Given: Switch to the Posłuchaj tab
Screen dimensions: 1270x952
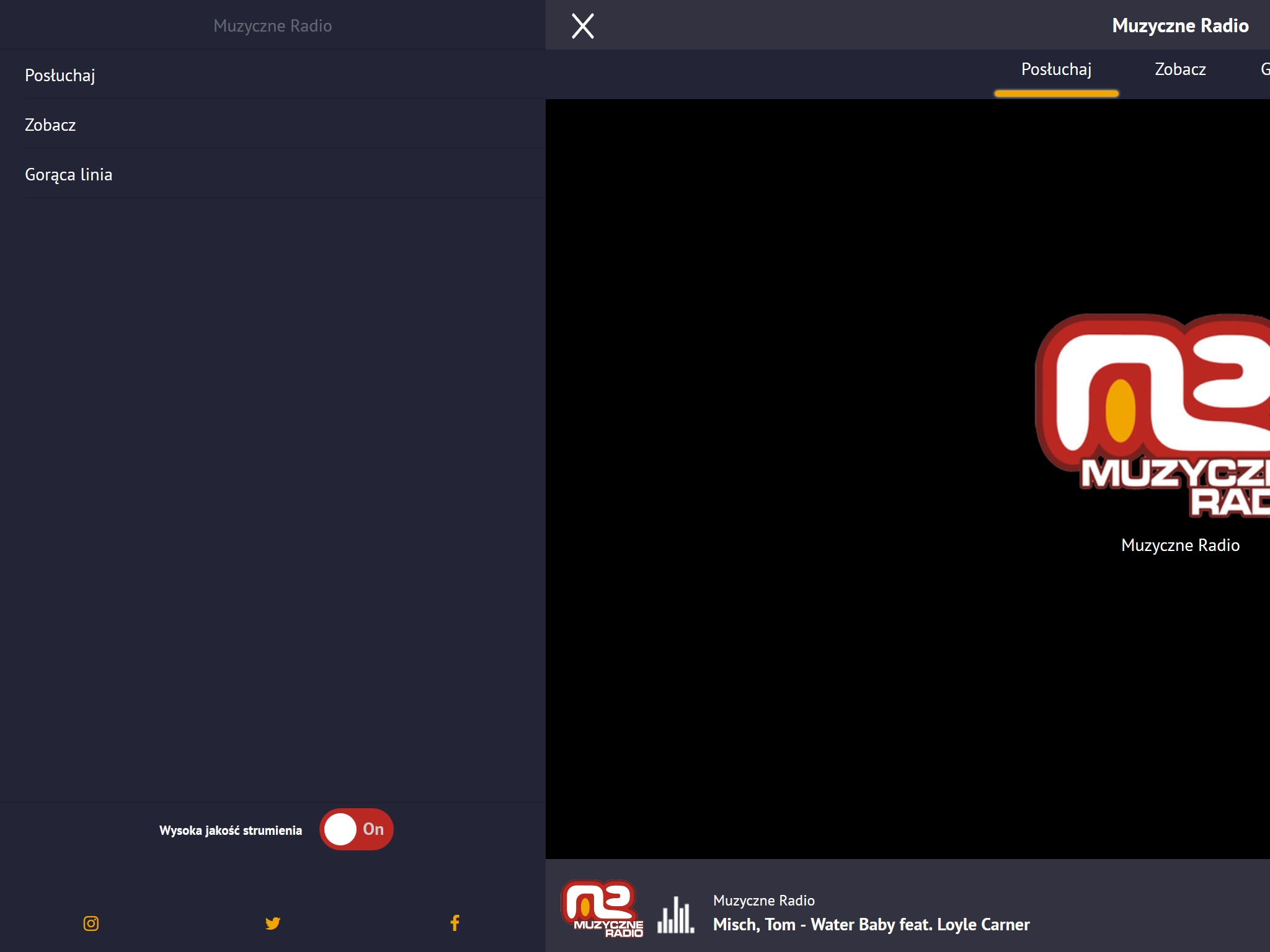Looking at the screenshot, I should (1056, 69).
